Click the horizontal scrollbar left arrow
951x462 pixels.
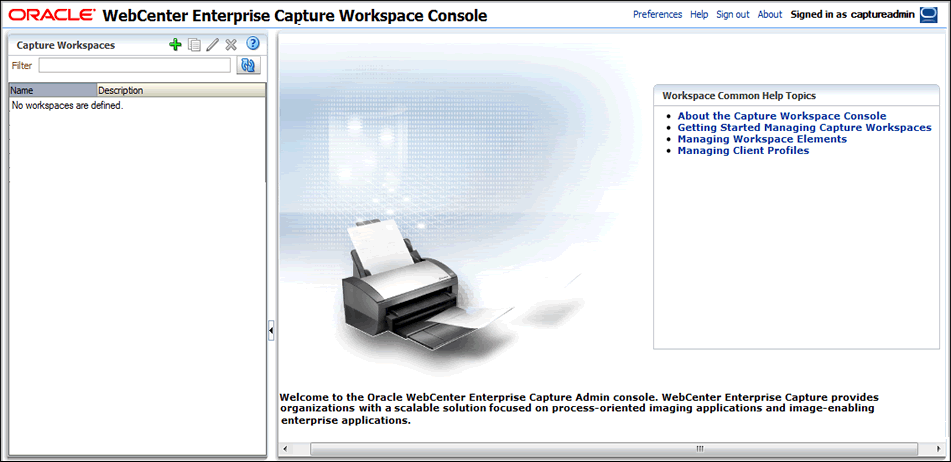pyautogui.click(x=284, y=449)
